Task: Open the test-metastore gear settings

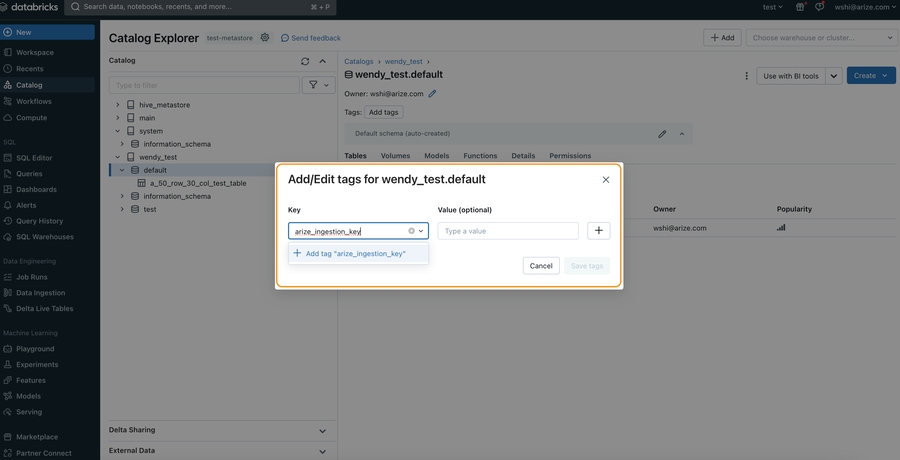Action: coord(265,37)
